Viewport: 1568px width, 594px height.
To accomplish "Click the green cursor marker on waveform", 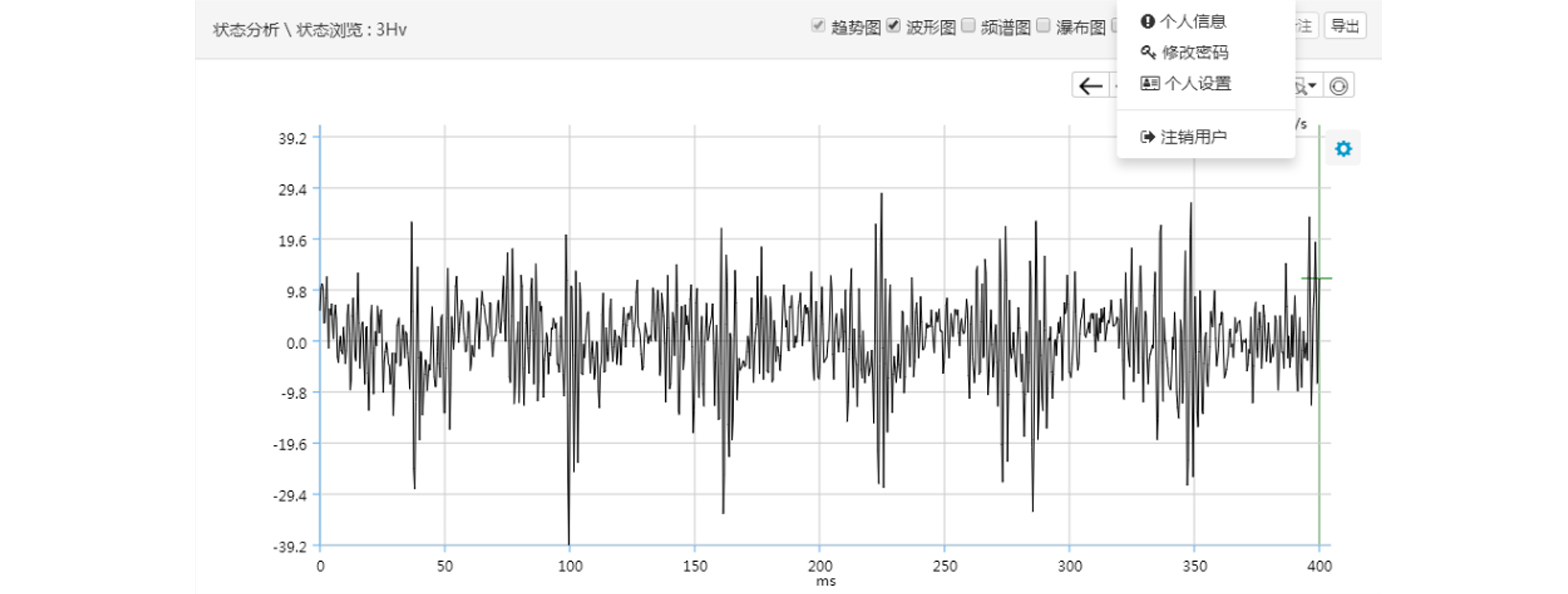I will point(1317,279).
